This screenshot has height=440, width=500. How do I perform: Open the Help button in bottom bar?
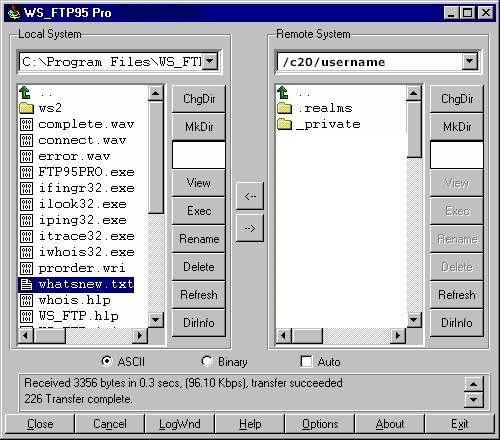(x=250, y=424)
